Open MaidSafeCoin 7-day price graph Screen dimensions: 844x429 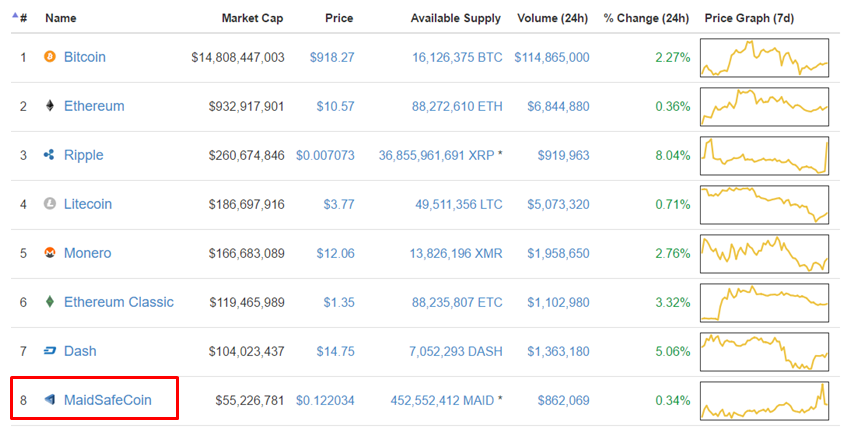pos(764,400)
